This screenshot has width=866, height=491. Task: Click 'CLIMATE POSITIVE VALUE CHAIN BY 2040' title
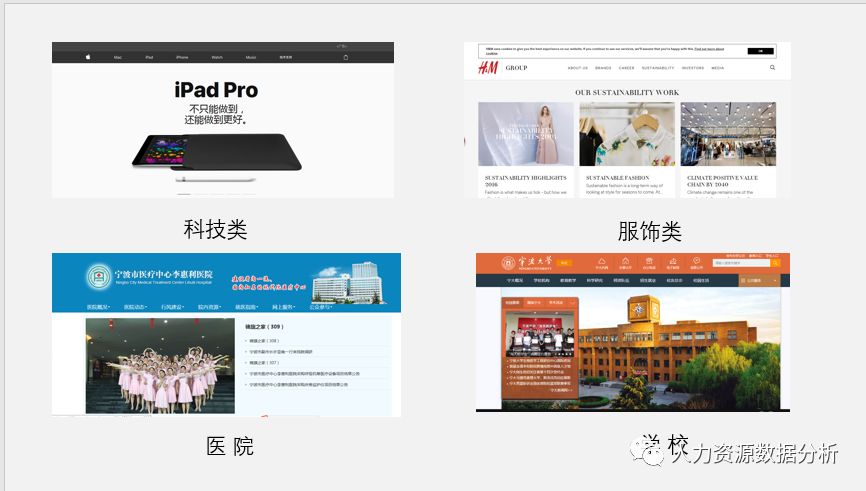click(x=722, y=181)
